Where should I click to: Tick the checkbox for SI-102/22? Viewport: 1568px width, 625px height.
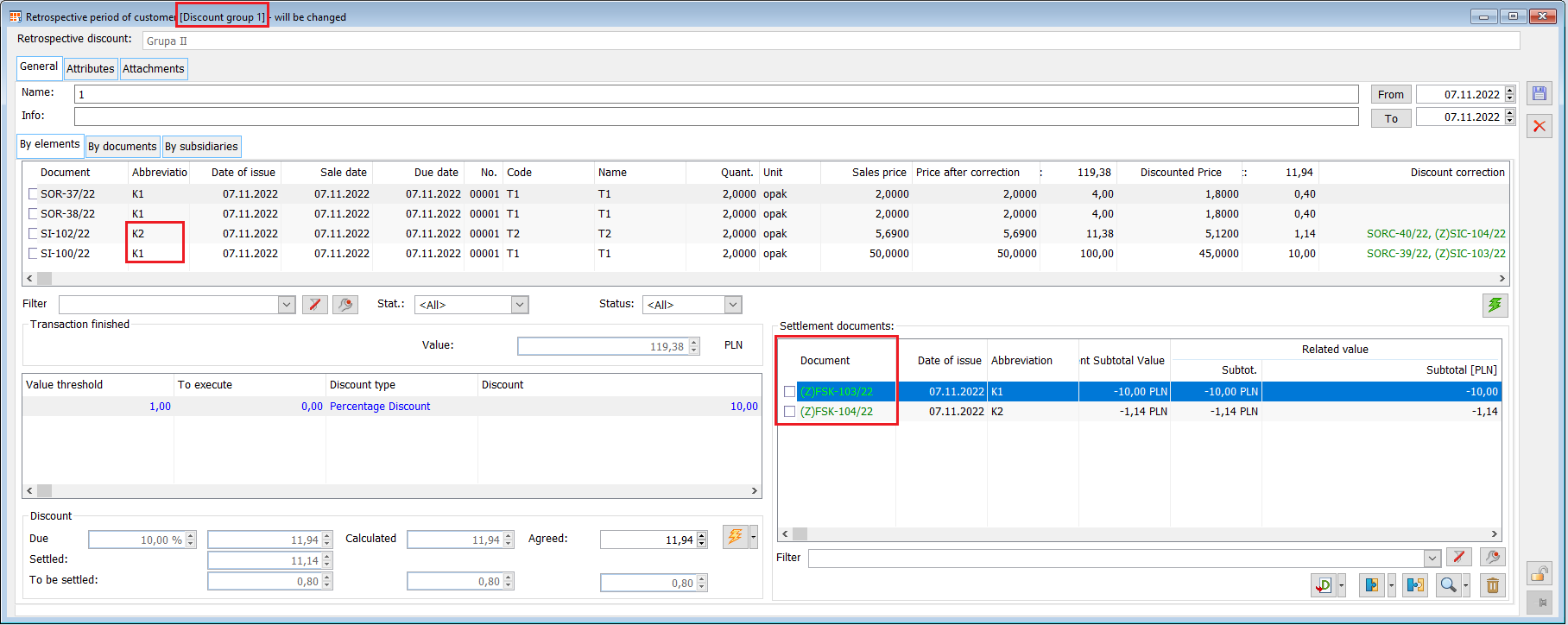click(33, 234)
